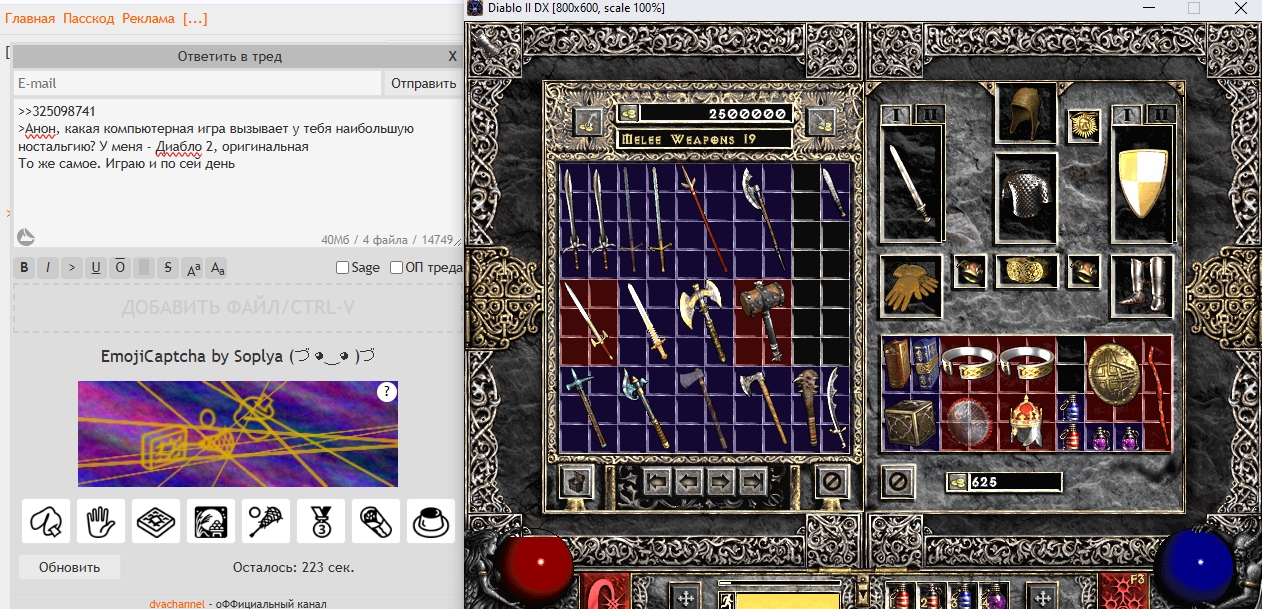Select the equipped golden belt

pyautogui.click(x=1026, y=270)
